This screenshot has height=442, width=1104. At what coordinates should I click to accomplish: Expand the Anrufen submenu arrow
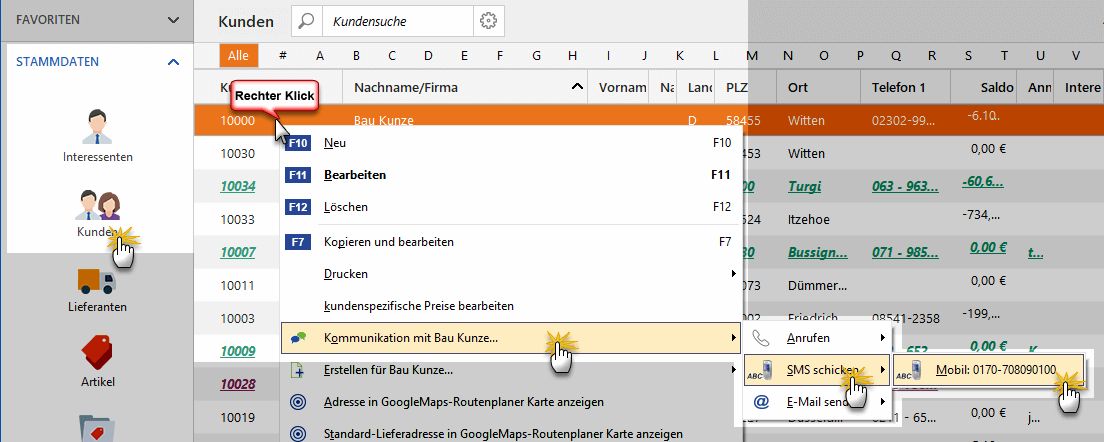[x=883, y=338]
